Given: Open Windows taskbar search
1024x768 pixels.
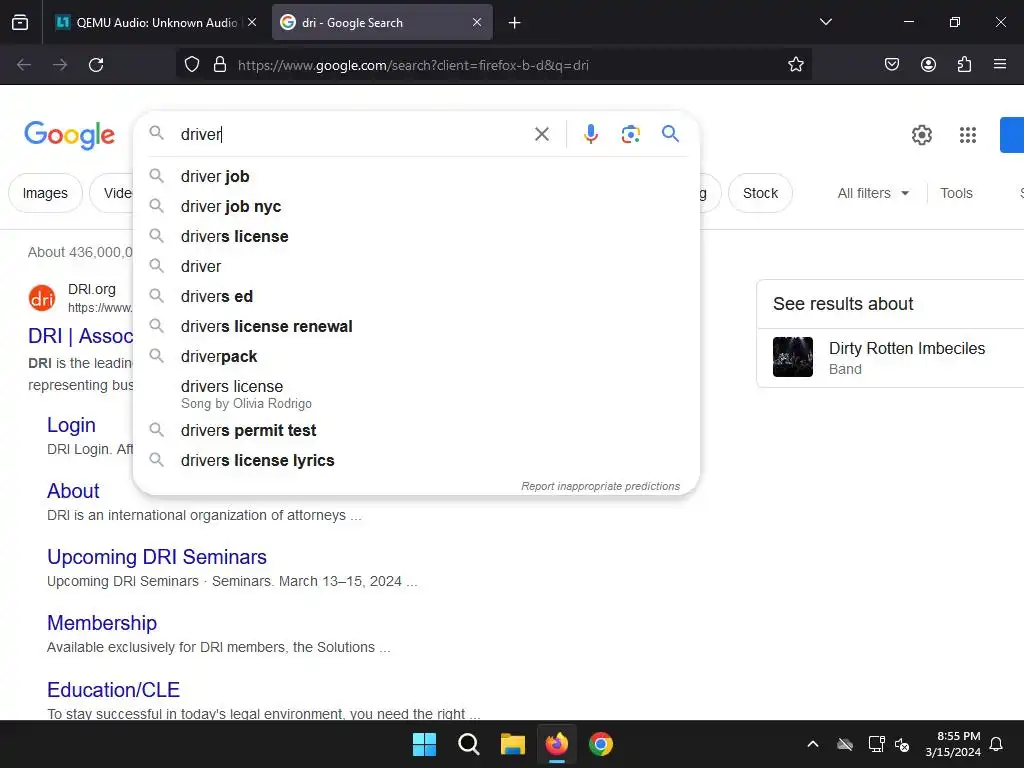Looking at the screenshot, I should 469,744.
